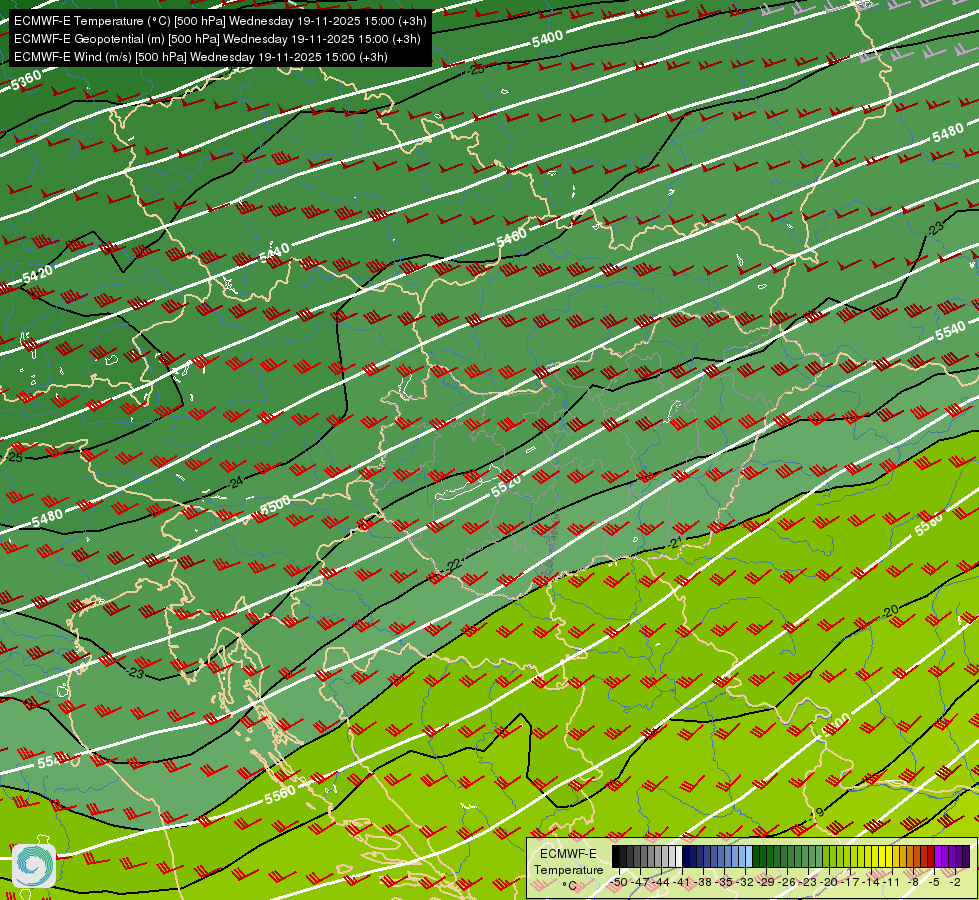Click the 5400 geopotential contour label

pos(548,39)
